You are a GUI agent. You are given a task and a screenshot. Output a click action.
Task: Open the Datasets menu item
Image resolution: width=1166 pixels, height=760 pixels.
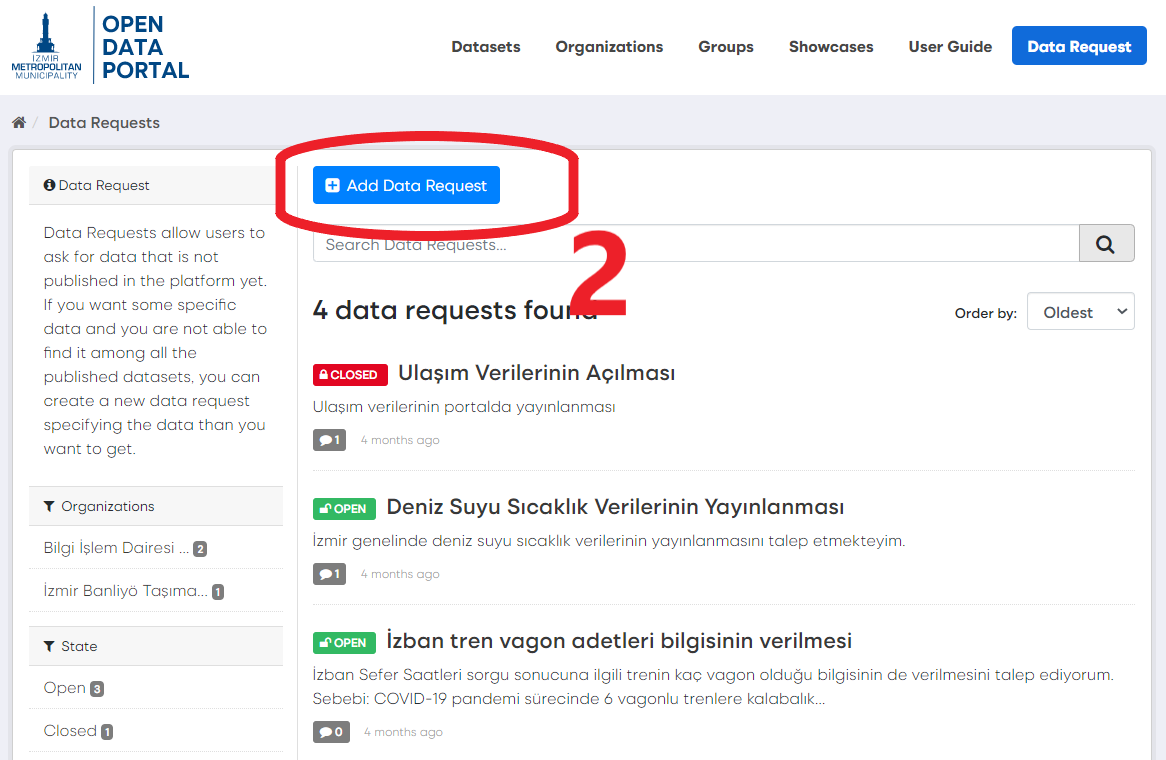pos(485,47)
